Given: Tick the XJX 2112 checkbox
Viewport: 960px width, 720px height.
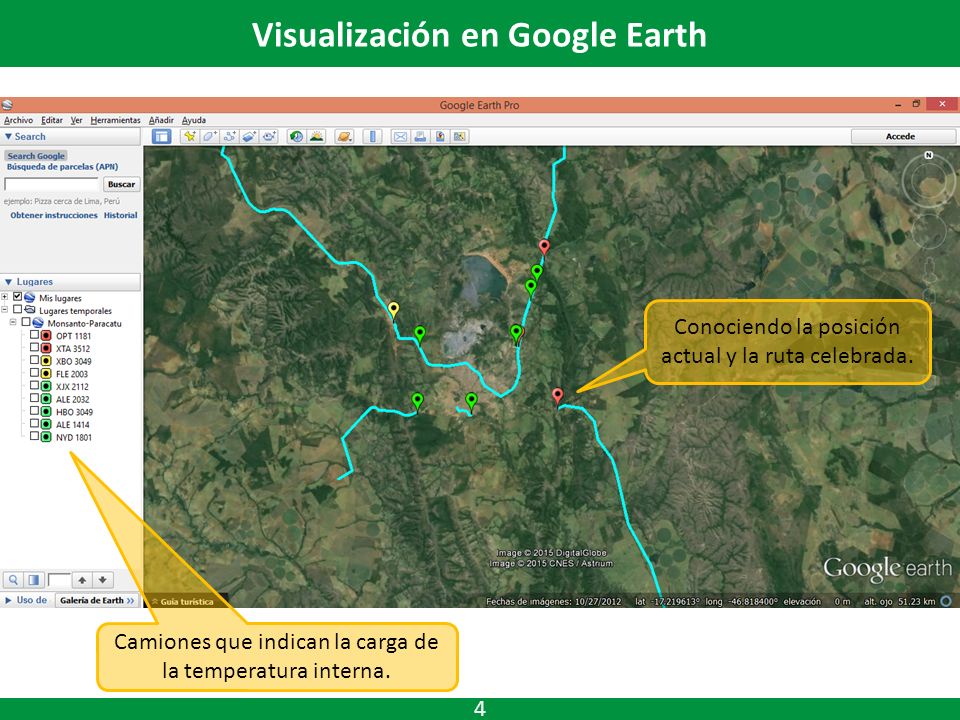Looking at the screenshot, I should click(34, 386).
